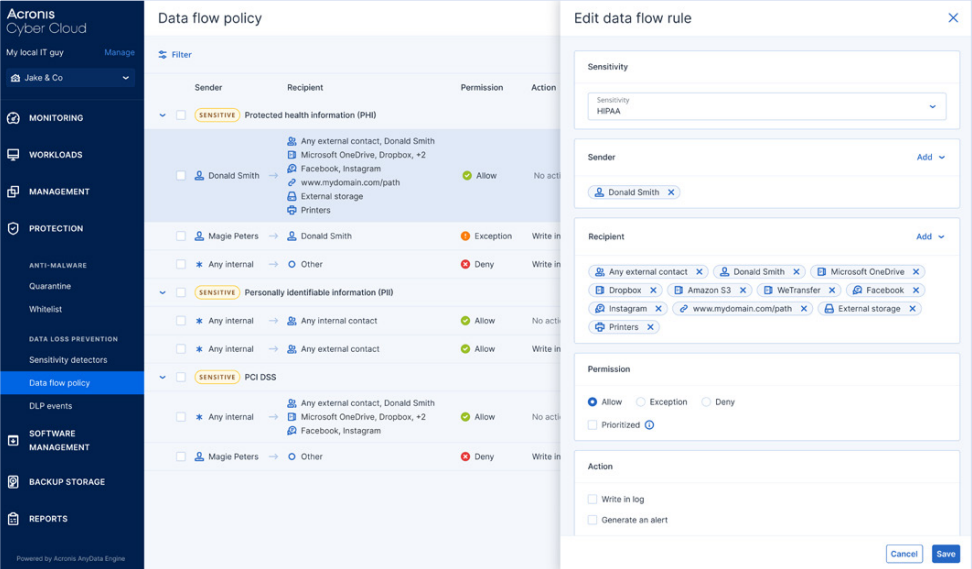
Task: Check the Generate an alert option
Action: tap(592, 520)
